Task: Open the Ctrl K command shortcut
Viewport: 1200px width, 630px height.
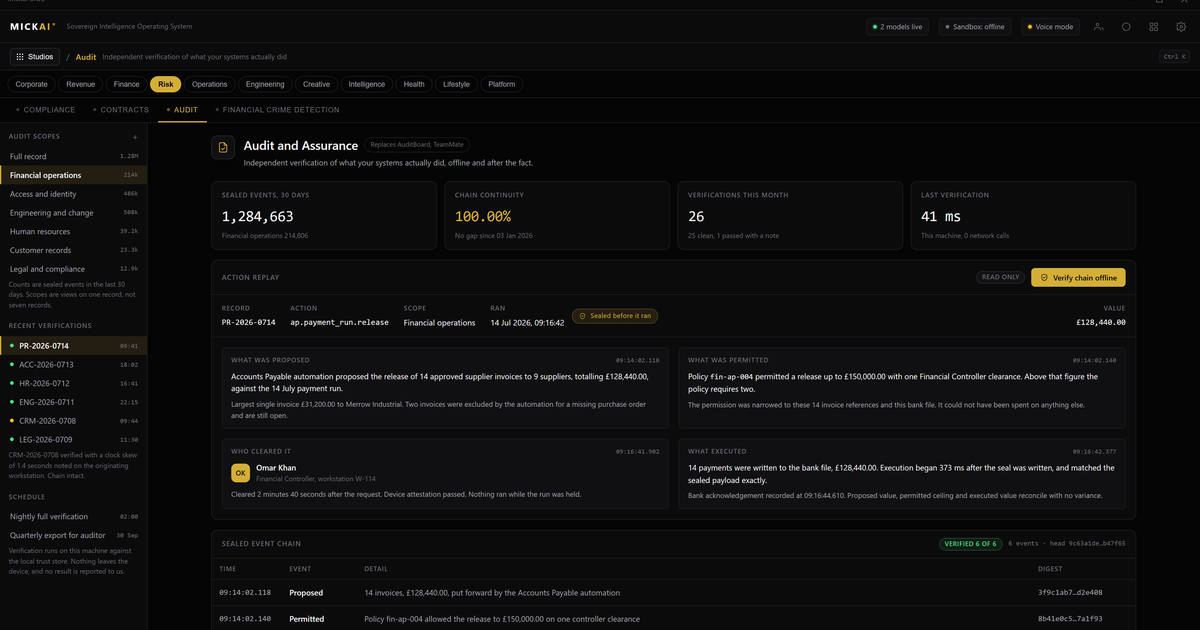Action: 1174,57
